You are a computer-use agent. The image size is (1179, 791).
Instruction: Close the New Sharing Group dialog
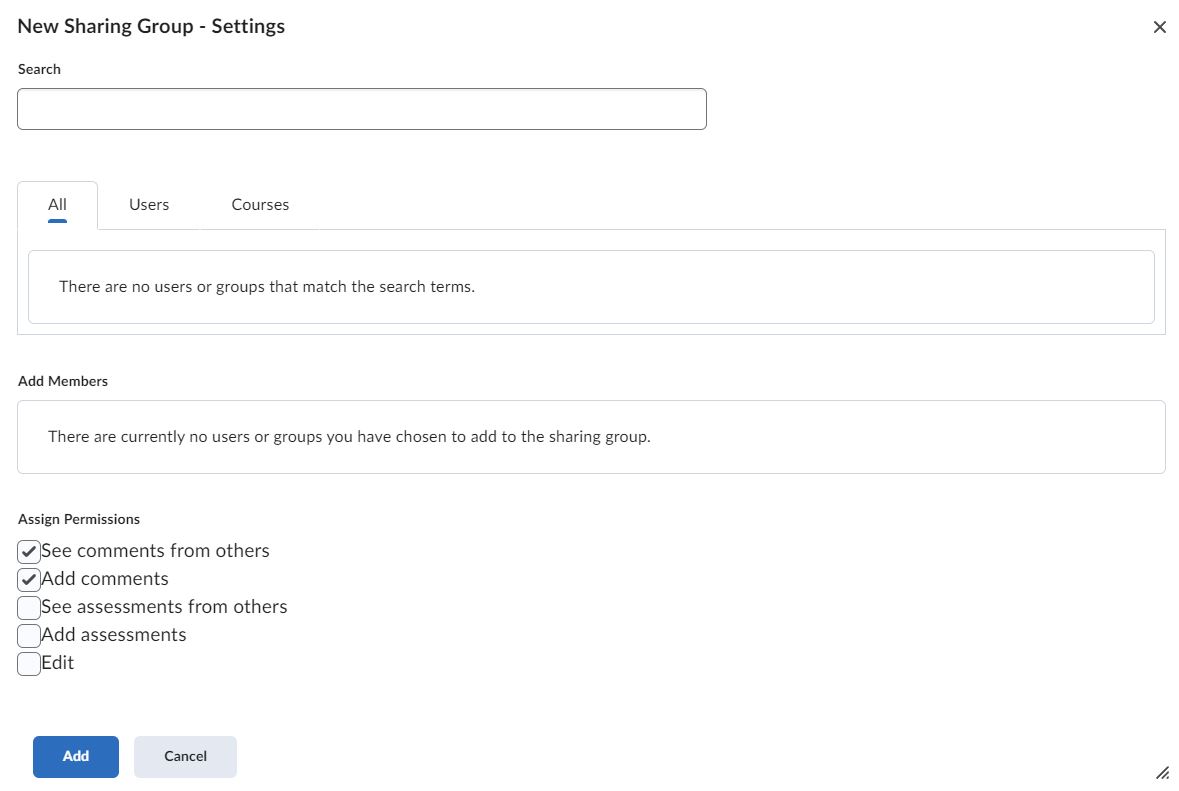1159,27
